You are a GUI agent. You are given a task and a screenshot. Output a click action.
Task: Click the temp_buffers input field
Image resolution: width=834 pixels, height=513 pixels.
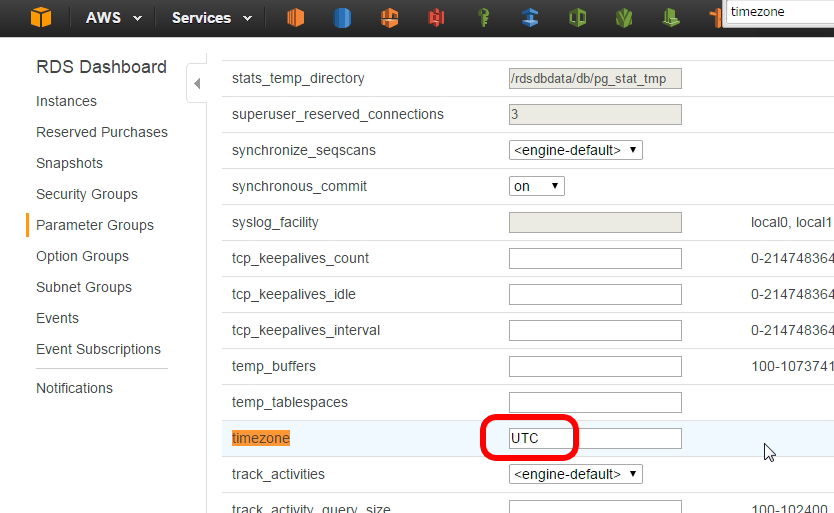click(595, 367)
